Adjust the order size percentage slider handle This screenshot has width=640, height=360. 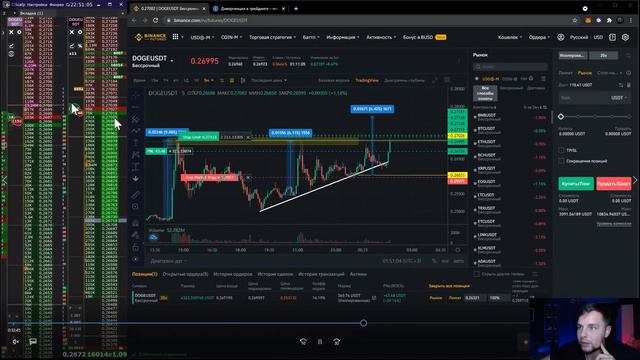point(561,117)
